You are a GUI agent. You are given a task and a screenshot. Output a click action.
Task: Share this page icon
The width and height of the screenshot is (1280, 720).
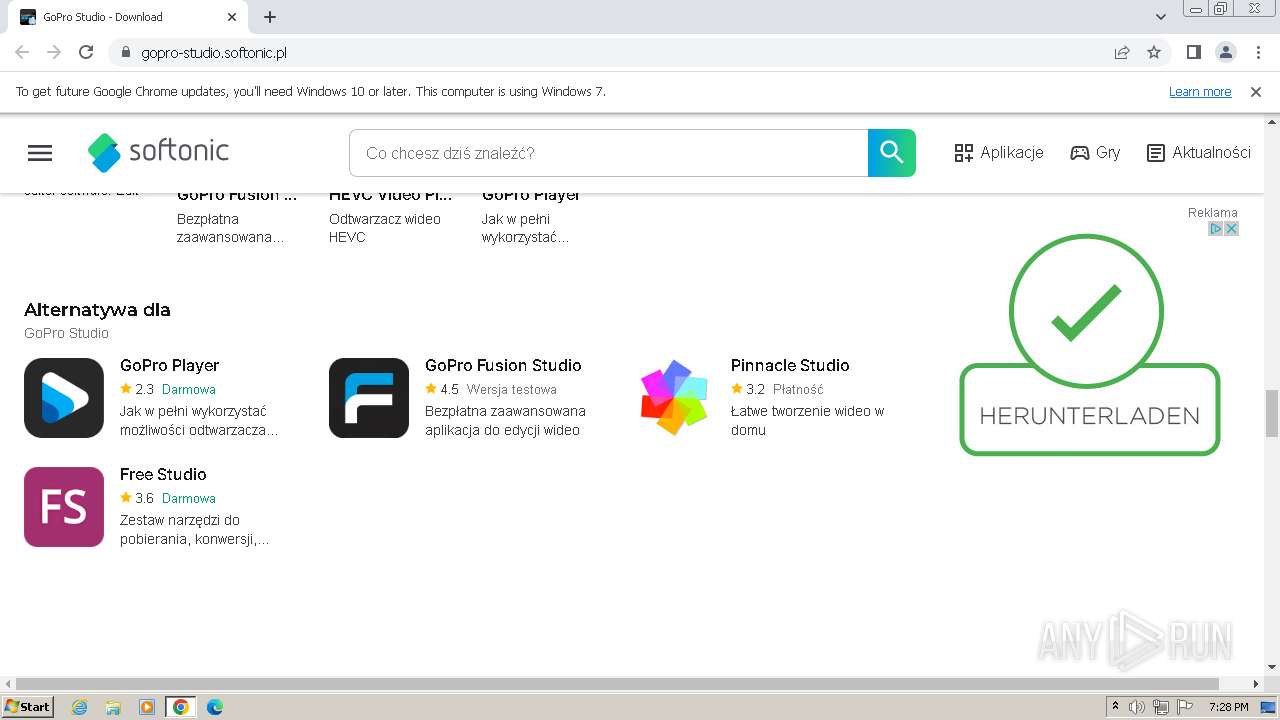point(1122,53)
